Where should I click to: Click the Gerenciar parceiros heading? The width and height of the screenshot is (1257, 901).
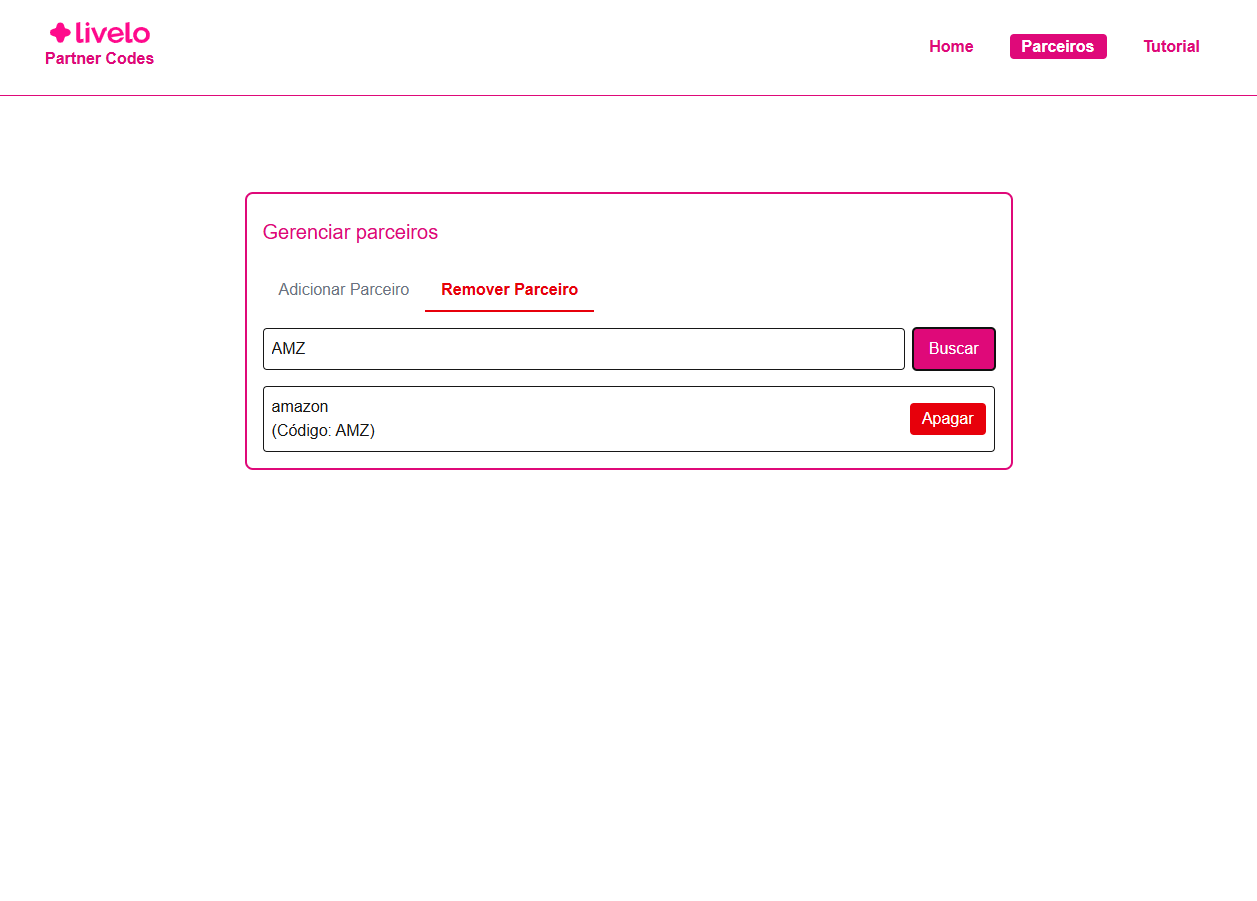(x=350, y=233)
